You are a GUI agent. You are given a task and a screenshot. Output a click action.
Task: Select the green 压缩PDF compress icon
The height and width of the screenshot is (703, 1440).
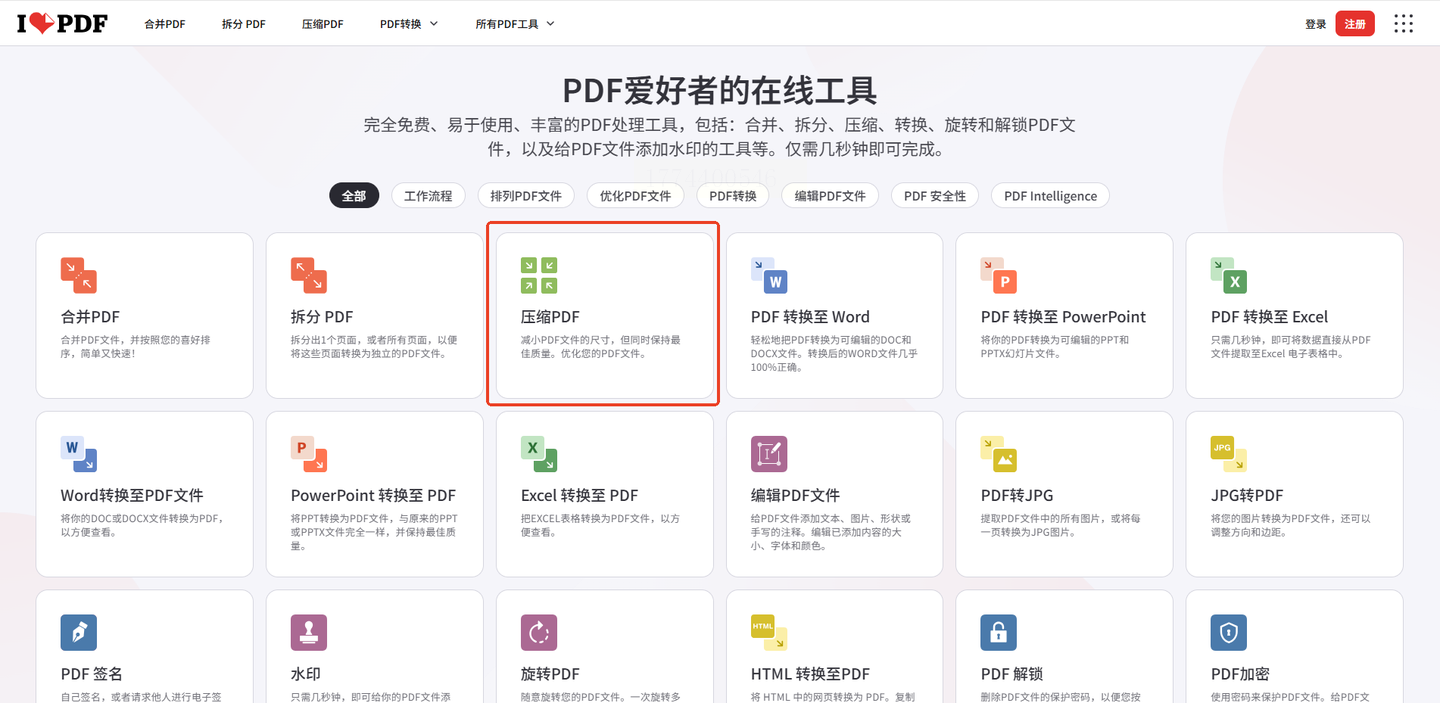pyautogui.click(x=539, y=275)
